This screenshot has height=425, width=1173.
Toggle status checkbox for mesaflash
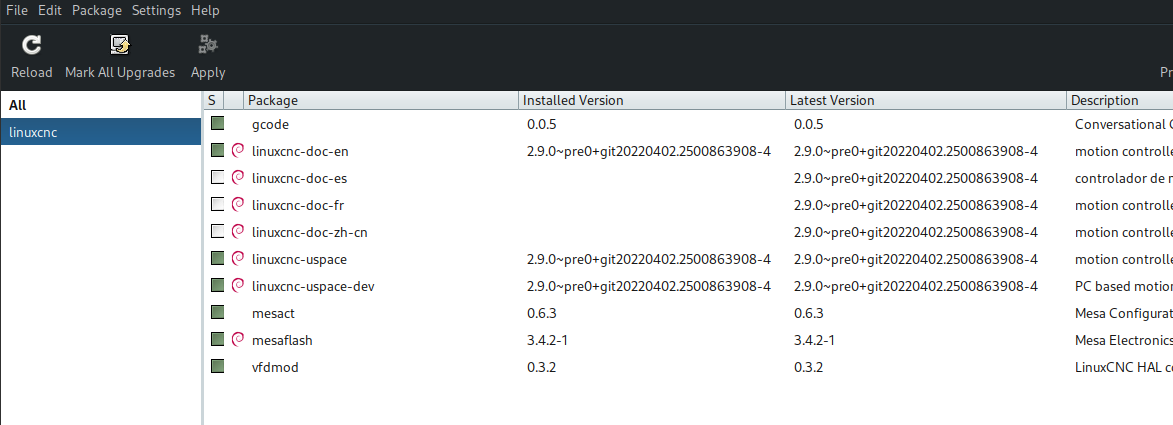click(218, 339)
